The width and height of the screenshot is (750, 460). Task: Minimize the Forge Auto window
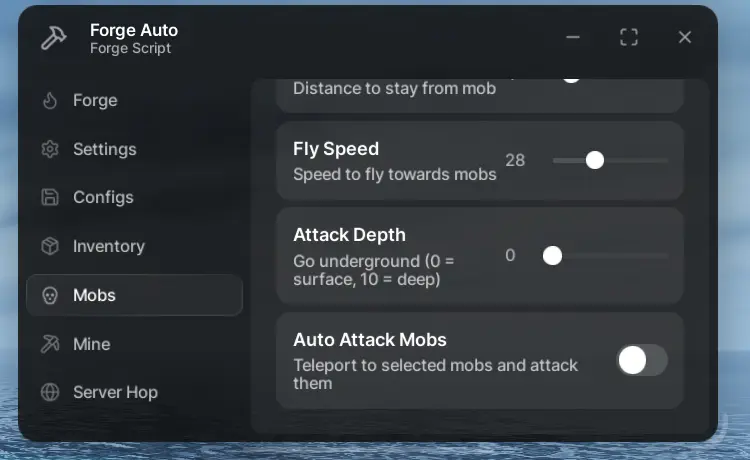point(573,38)
